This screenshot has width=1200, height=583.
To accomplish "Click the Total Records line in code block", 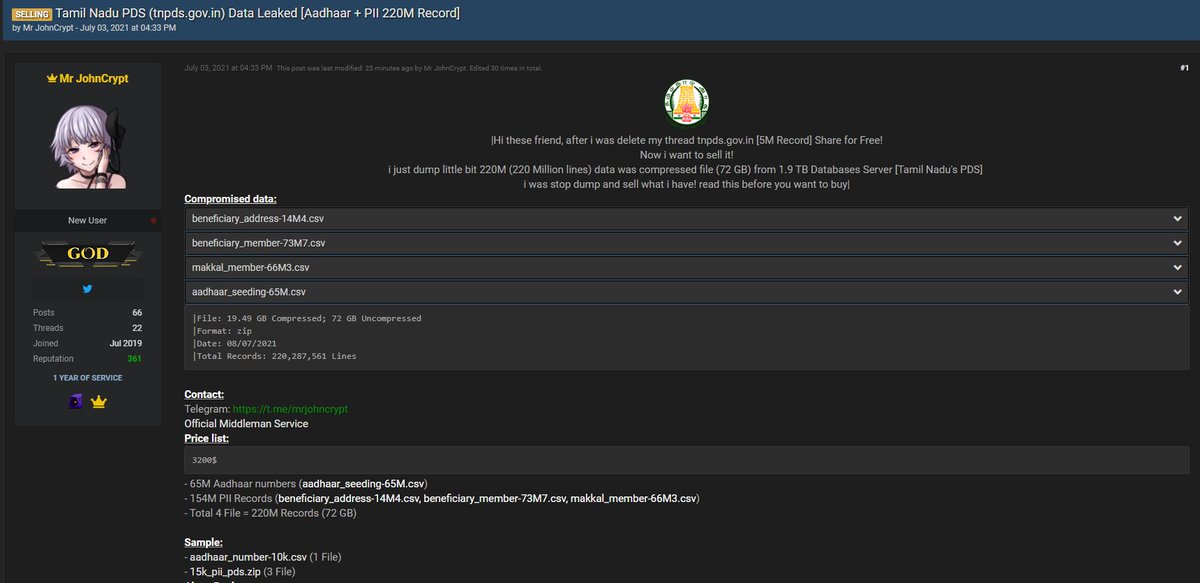I will [x=275, y=356].
